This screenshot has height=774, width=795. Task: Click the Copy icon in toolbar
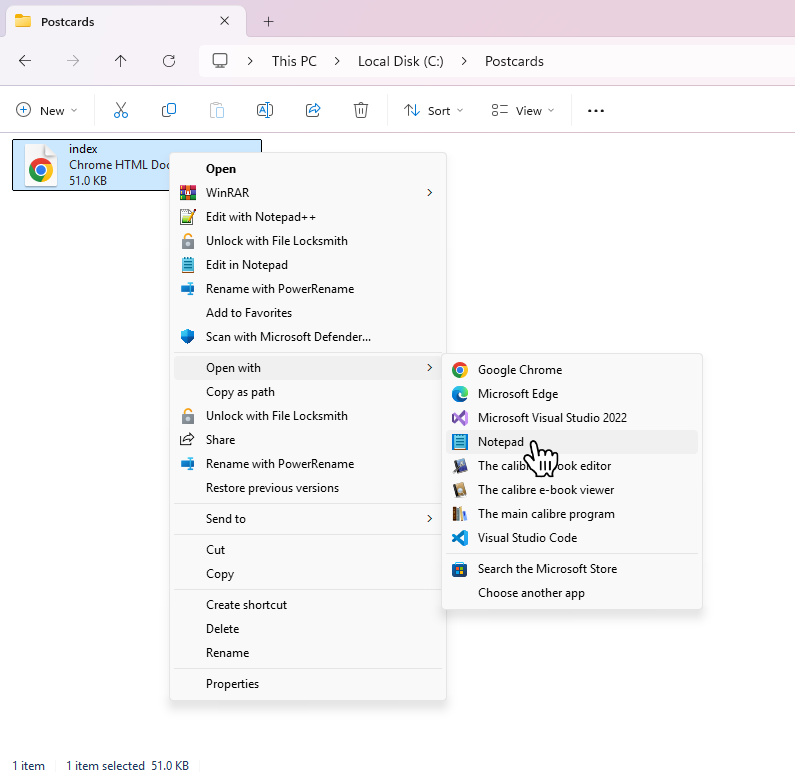(x=169, y=111)
